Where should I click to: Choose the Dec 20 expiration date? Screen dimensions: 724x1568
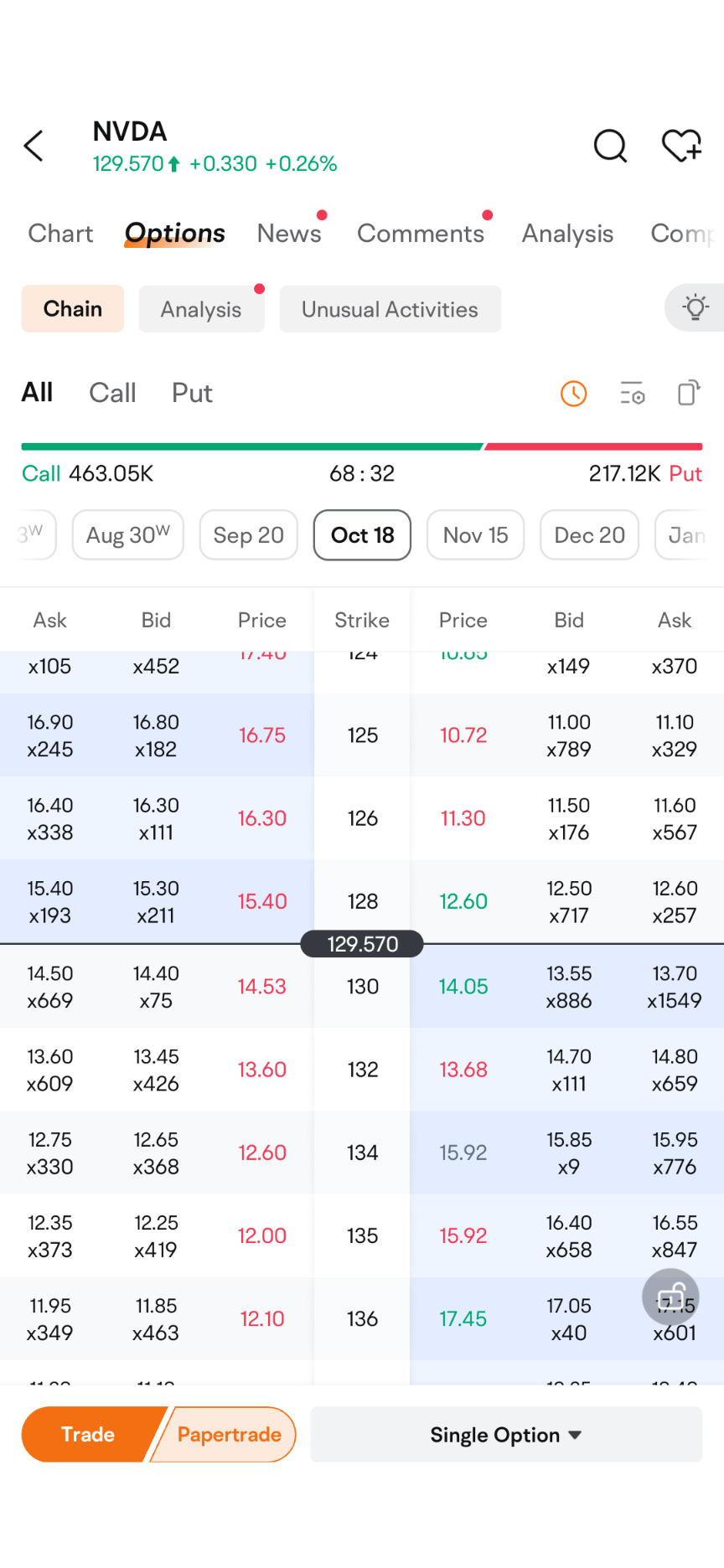tap(589, 535)
